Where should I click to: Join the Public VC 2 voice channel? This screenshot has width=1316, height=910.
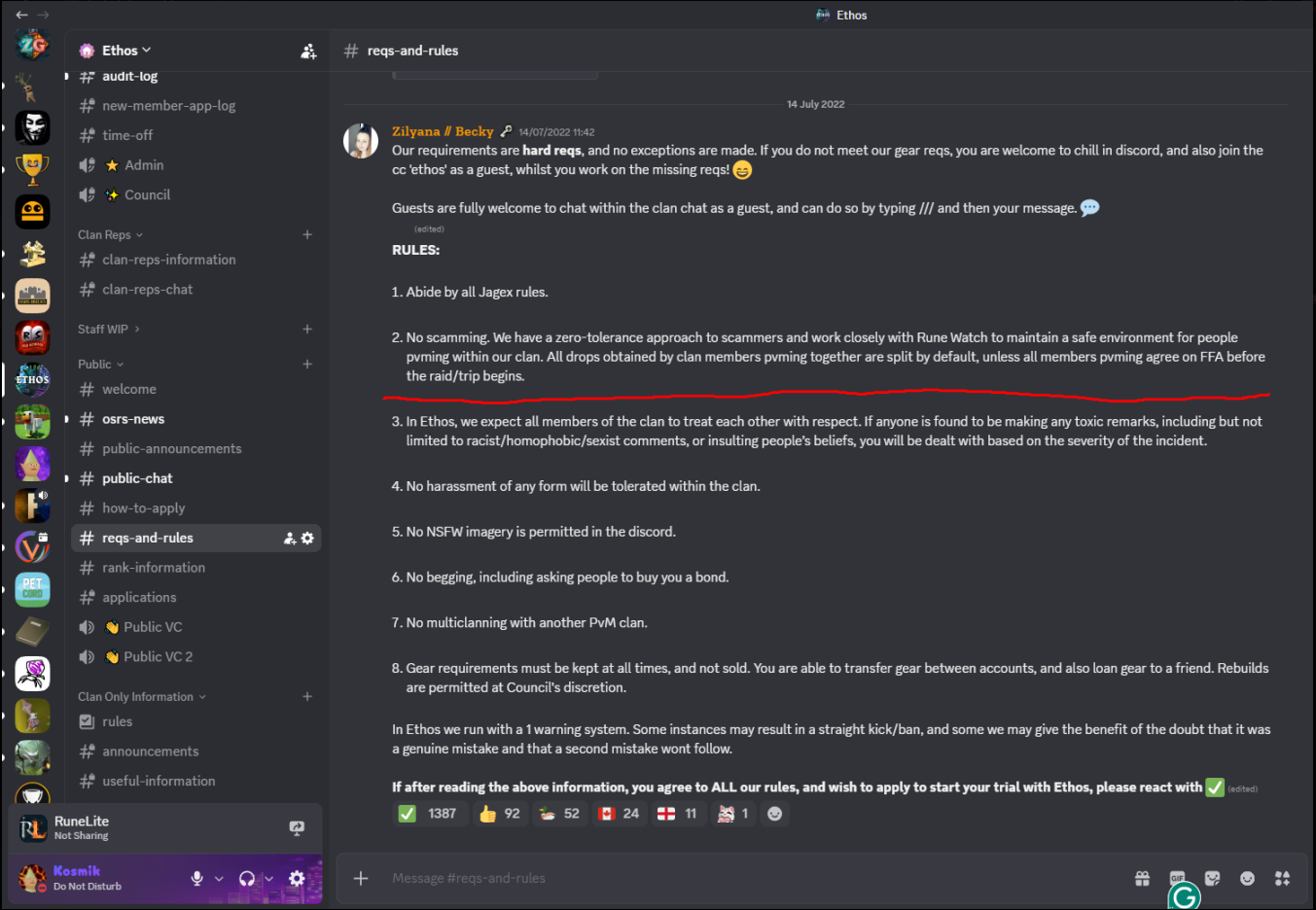pyautogui.click(x=196, y=656)
